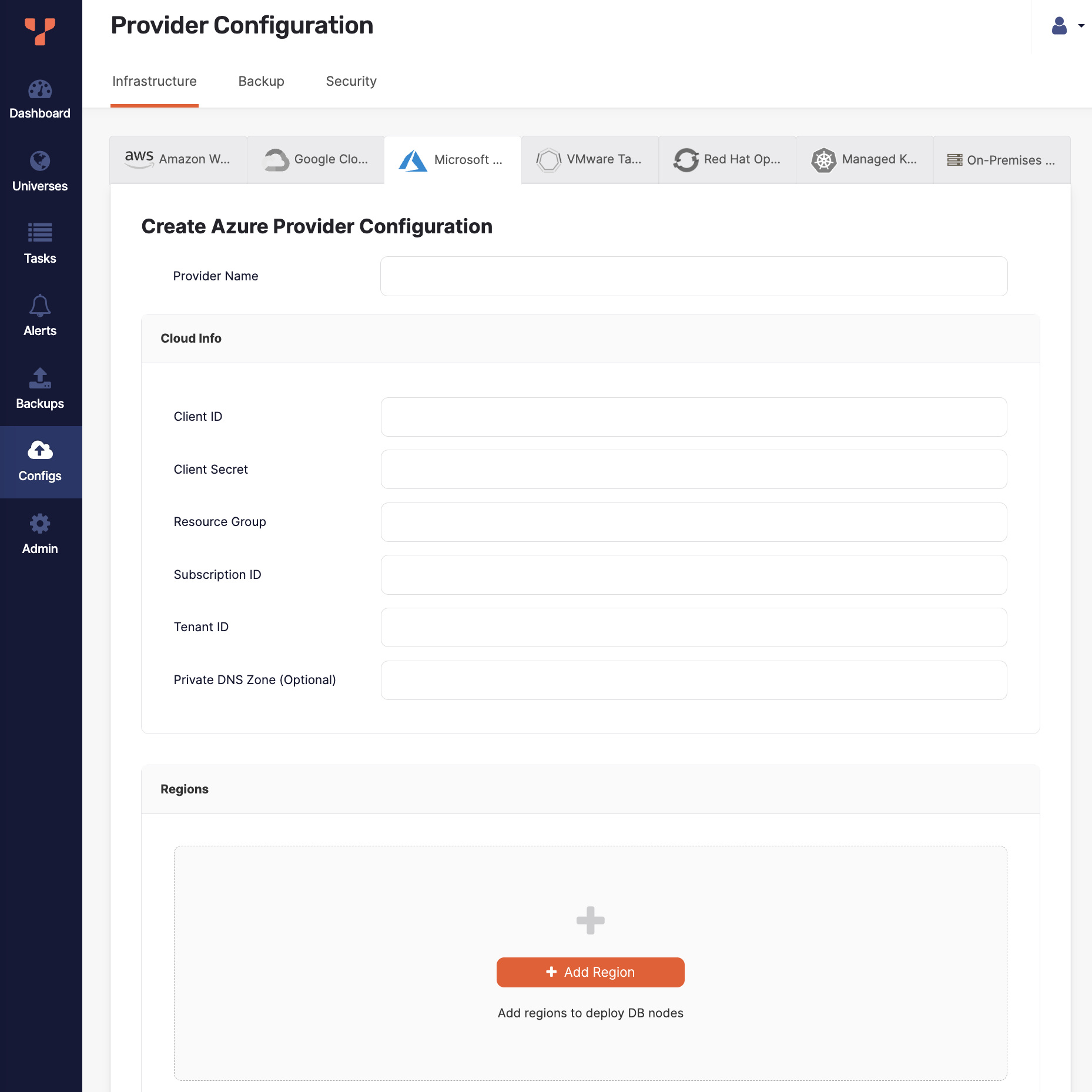
Task: Switch to the Backup tab
Action: pos(262,81)
